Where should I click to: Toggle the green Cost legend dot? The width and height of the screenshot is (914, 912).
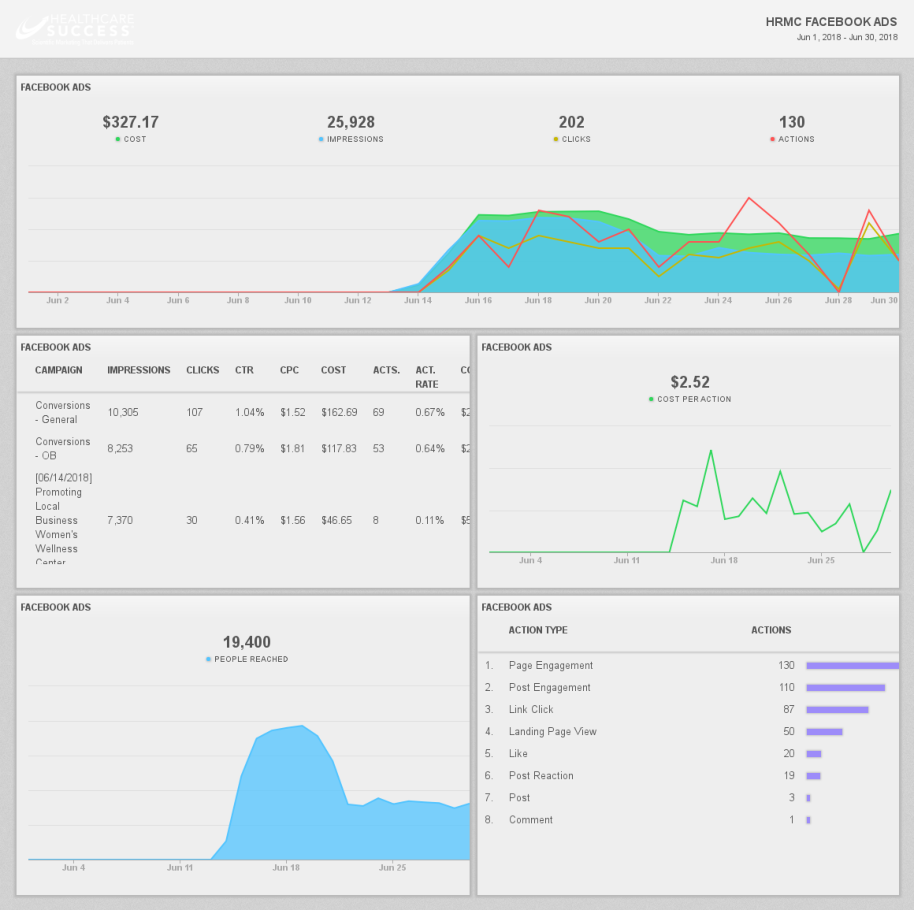[x=118, y=139]
